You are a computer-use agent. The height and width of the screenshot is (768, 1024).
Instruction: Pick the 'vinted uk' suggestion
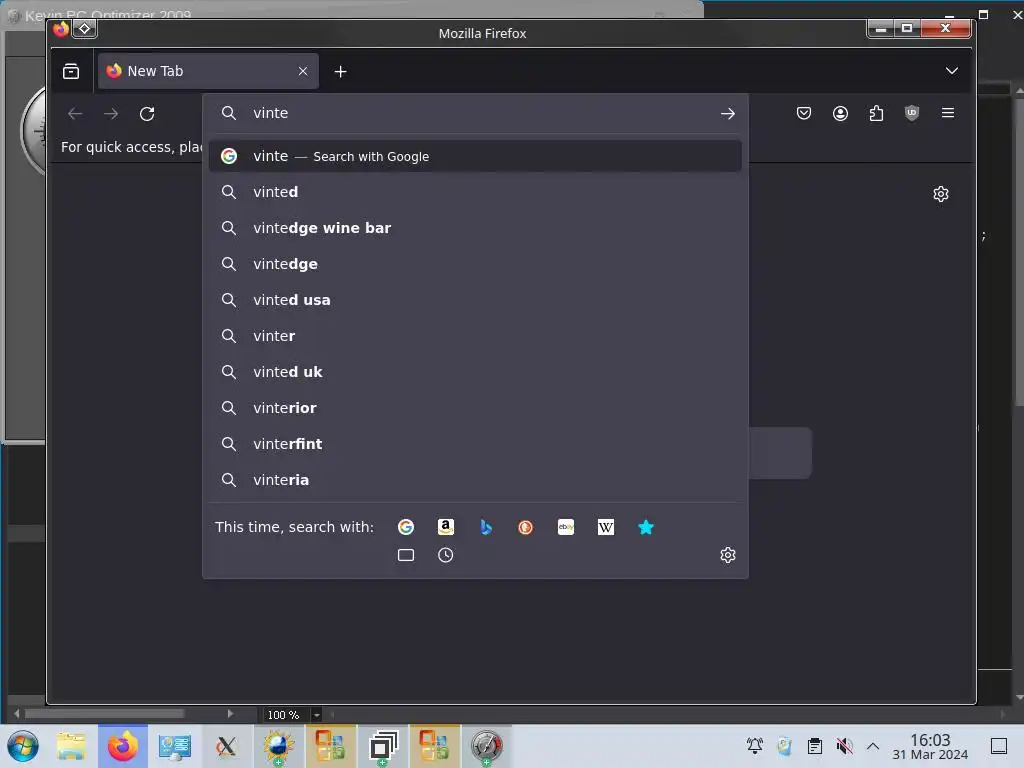[475, 372]
